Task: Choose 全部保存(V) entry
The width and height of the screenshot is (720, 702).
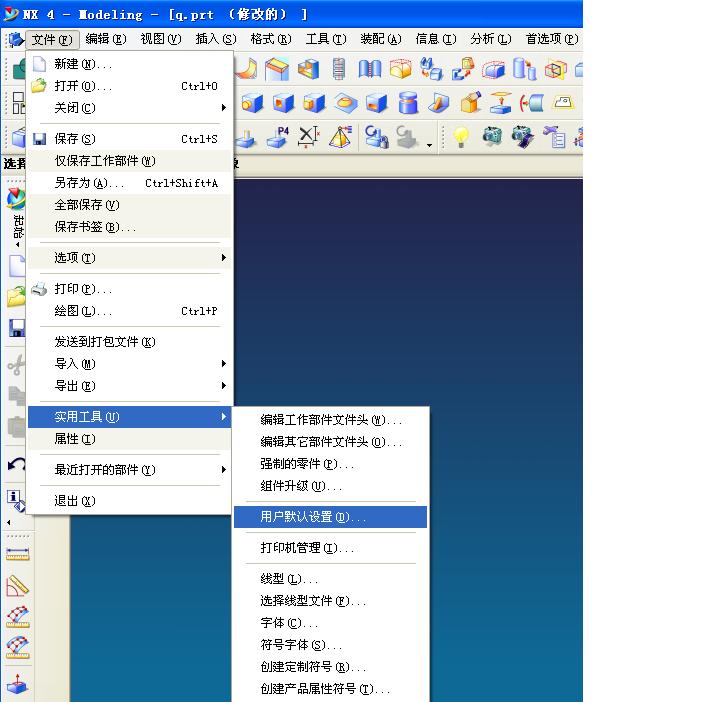Action: [x=129, y=205]
